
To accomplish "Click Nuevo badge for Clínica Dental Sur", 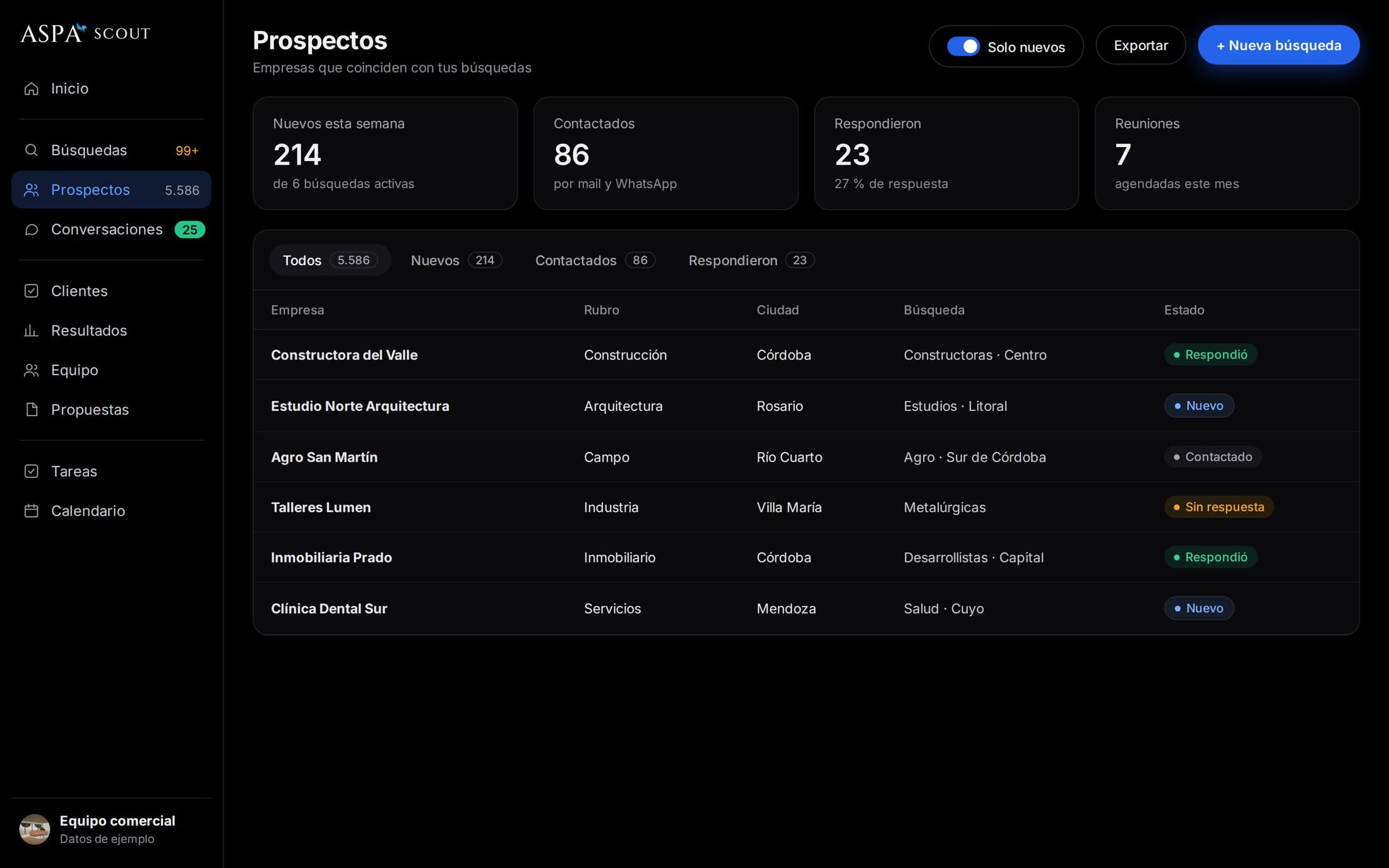I will tap(1199, 609).
